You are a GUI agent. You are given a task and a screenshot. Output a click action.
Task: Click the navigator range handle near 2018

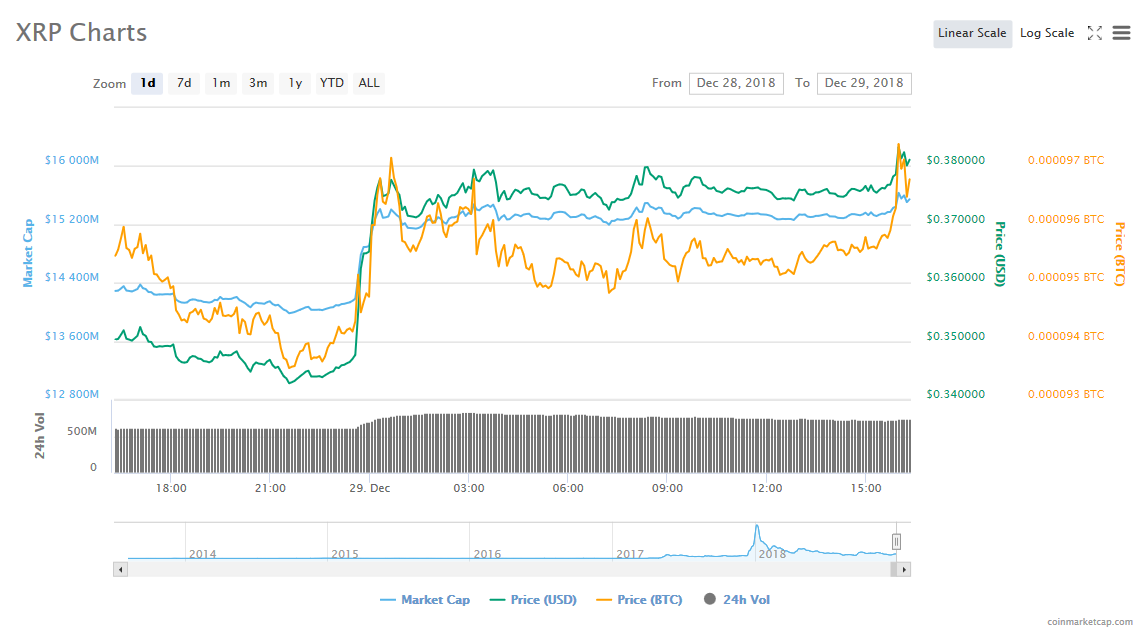point(896,542)
